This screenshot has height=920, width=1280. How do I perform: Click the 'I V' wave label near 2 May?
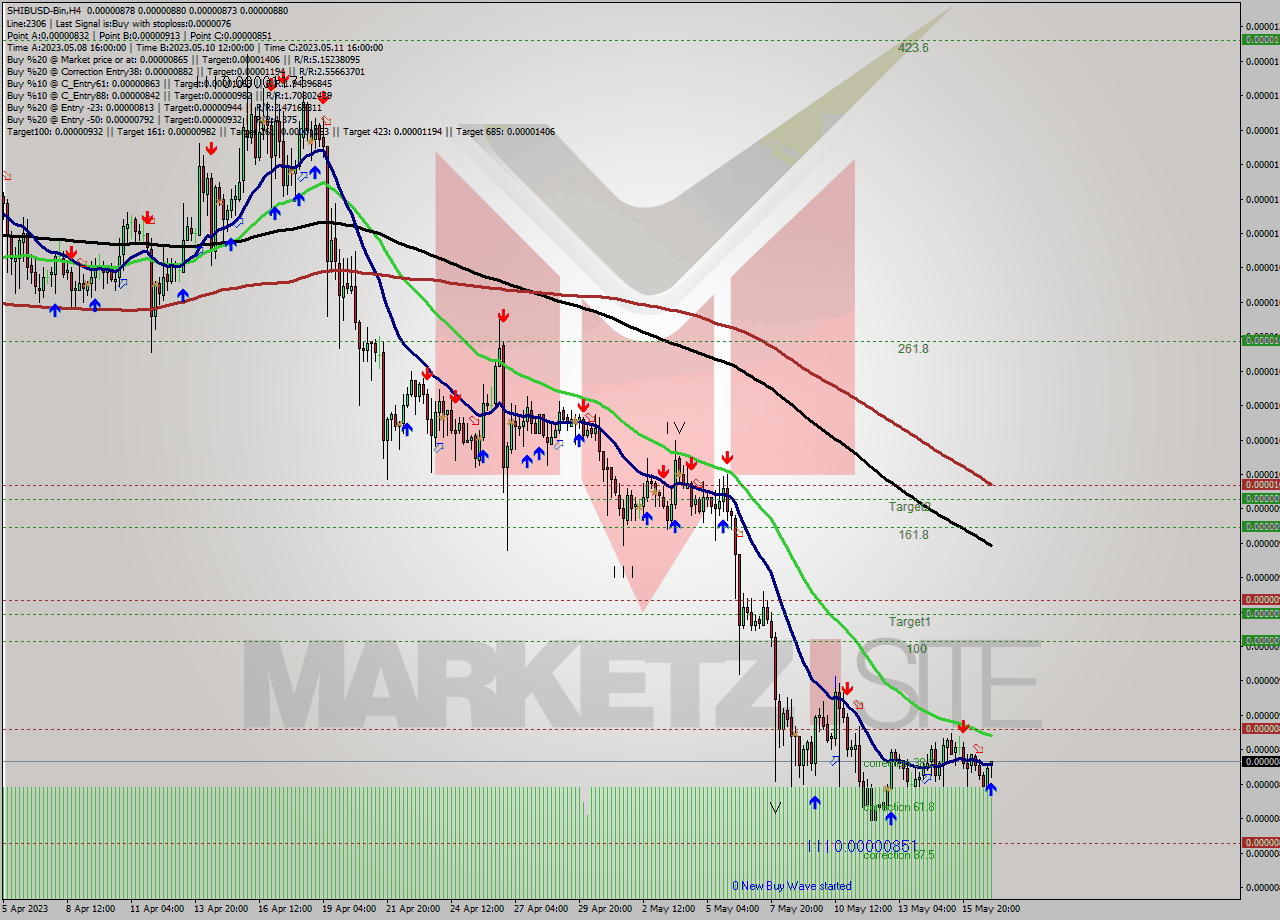[677, 428]
